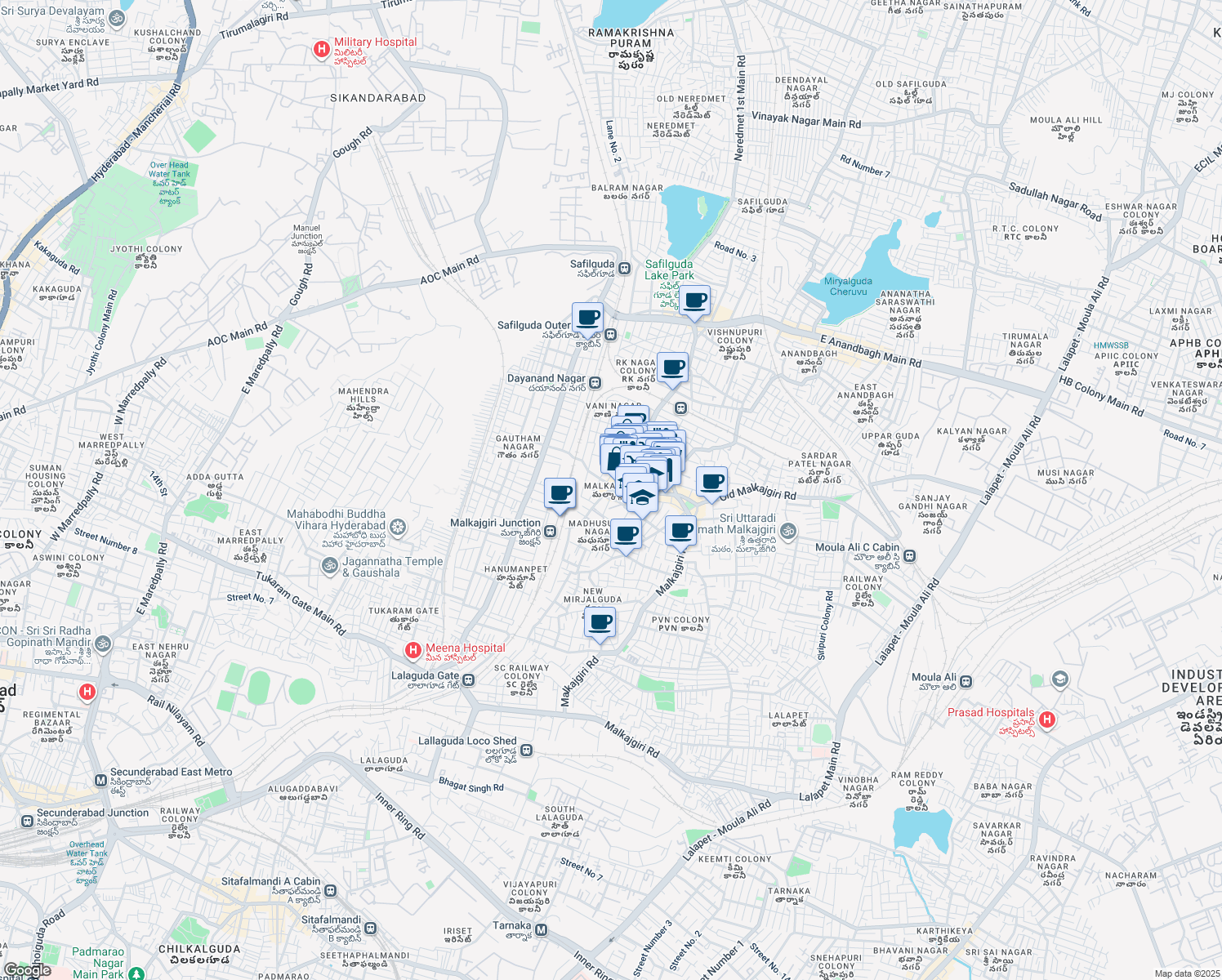Open the graduation cap school marker in Malkajgiri
This screenshot has width=1222, height=980.
pos(643,497)
